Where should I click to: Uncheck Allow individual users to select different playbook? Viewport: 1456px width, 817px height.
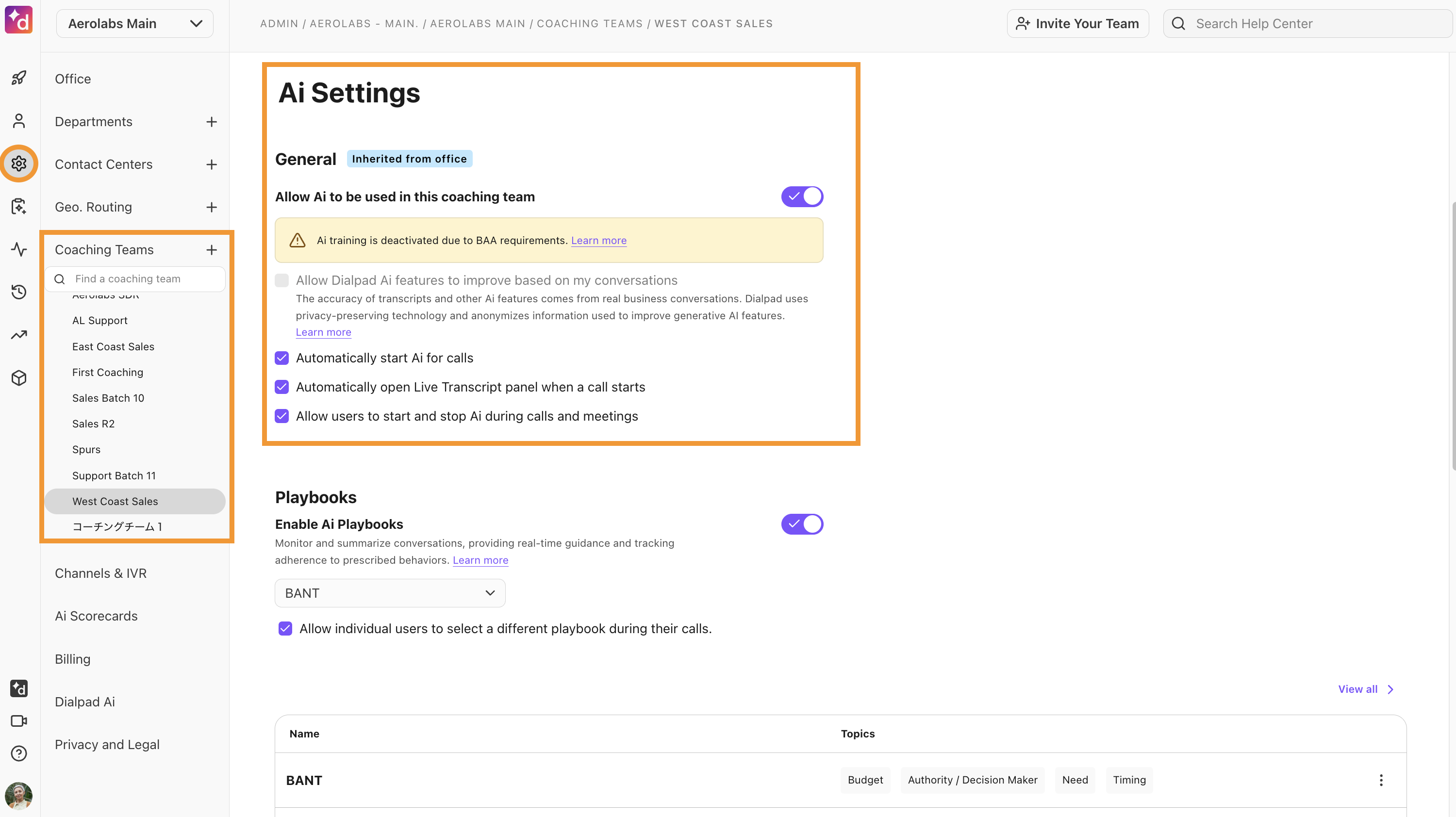click(285, 629)
